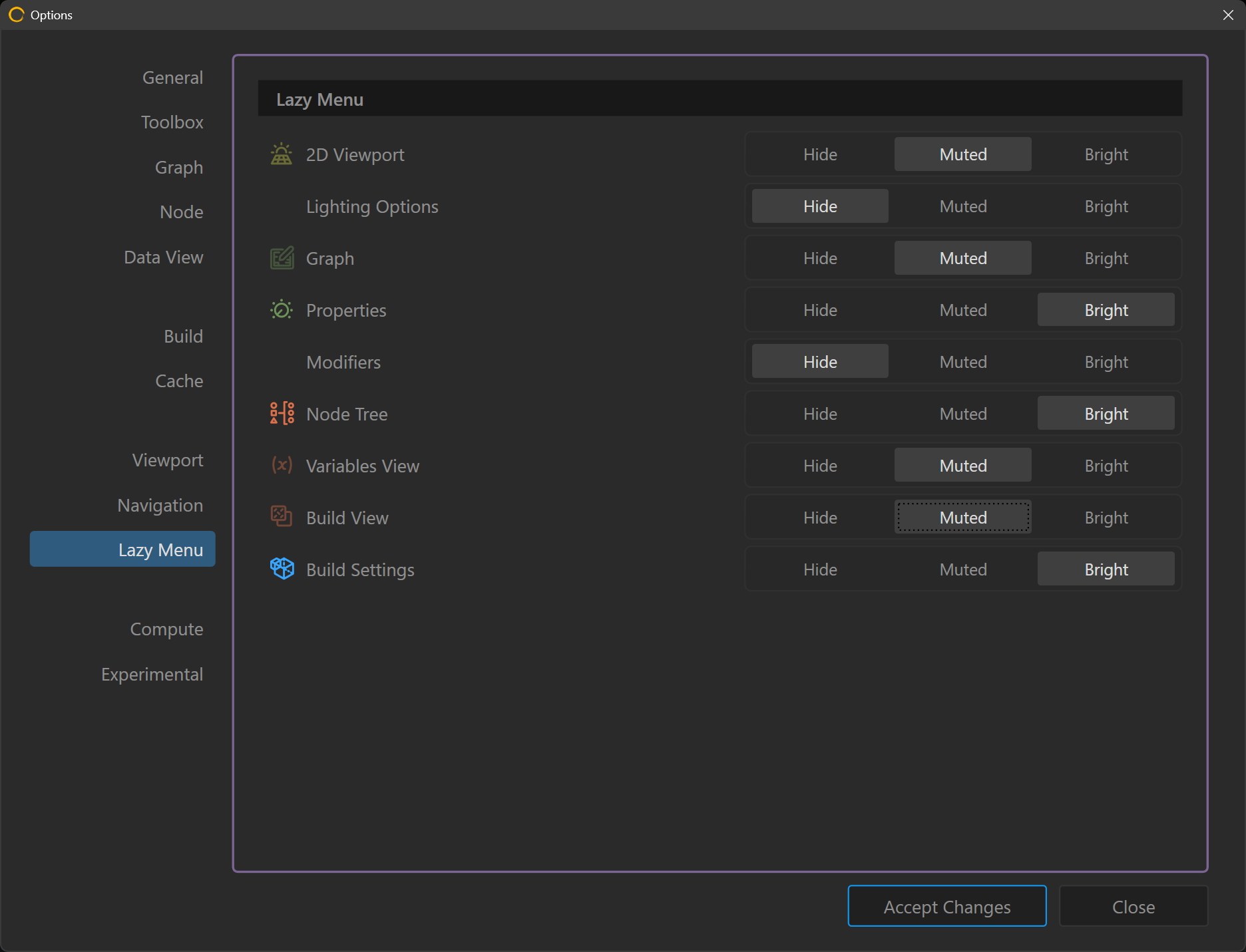
Task: Set Graph row to Bright
Action: [1106, 258]
